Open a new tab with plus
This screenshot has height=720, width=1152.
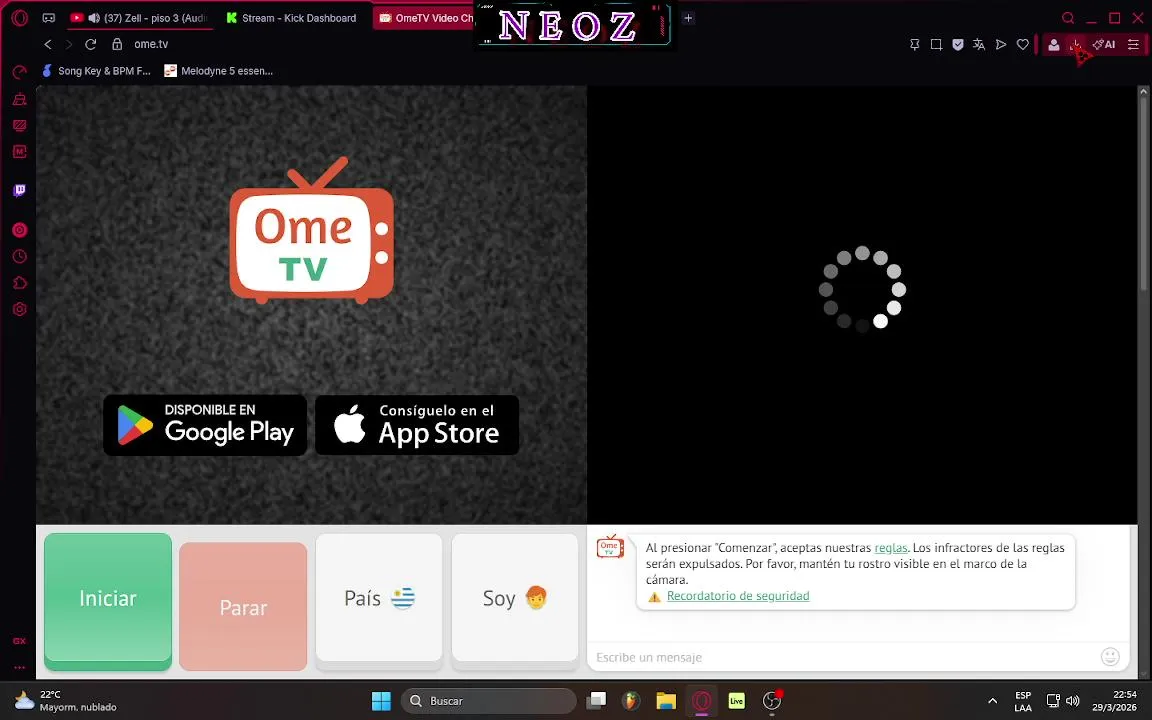tap(688, 18)
